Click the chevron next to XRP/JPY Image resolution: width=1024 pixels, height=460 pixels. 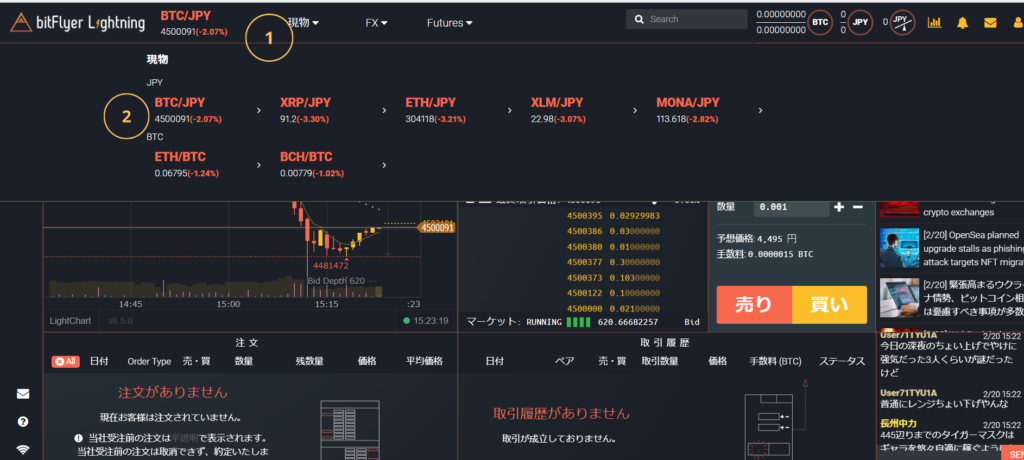384,110
